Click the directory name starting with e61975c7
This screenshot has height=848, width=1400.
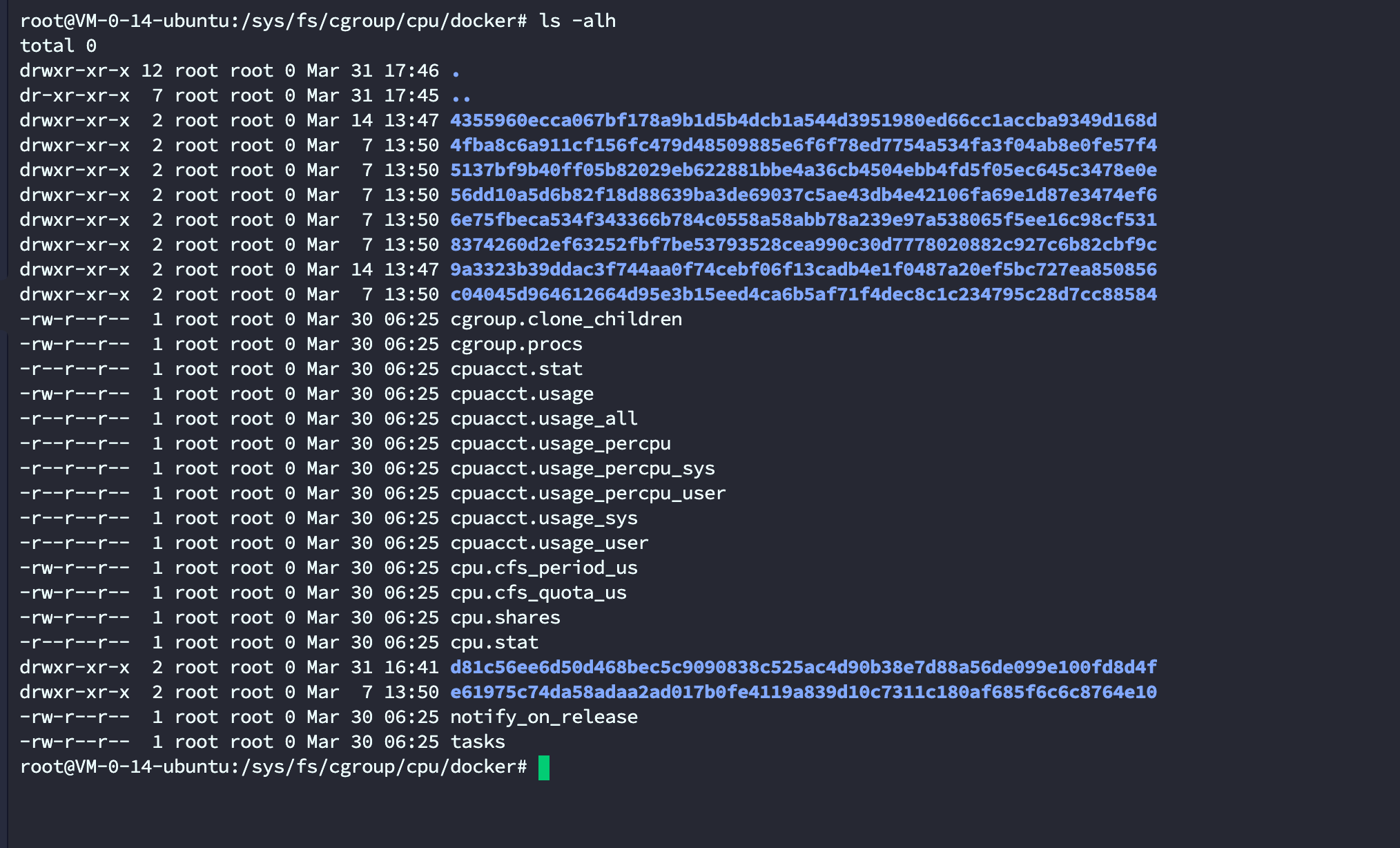coord(803,692)
